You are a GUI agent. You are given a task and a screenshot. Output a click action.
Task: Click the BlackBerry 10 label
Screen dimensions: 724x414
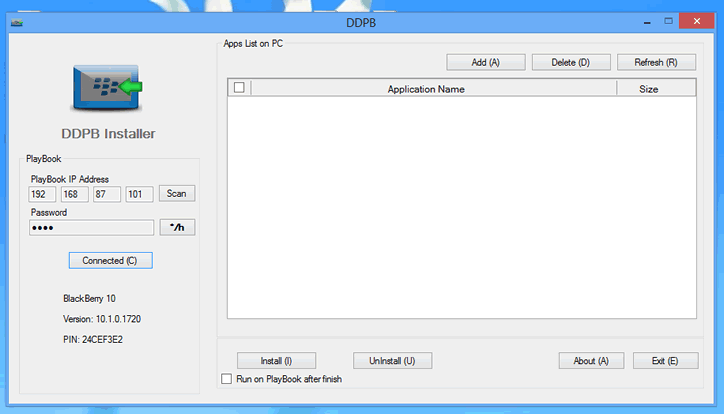click(89, 299)
